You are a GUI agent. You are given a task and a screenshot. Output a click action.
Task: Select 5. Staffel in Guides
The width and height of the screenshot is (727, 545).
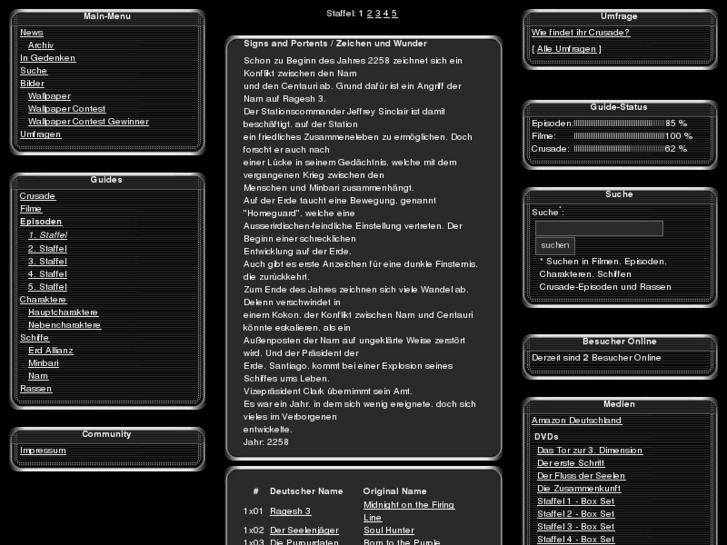pos(47,287)
